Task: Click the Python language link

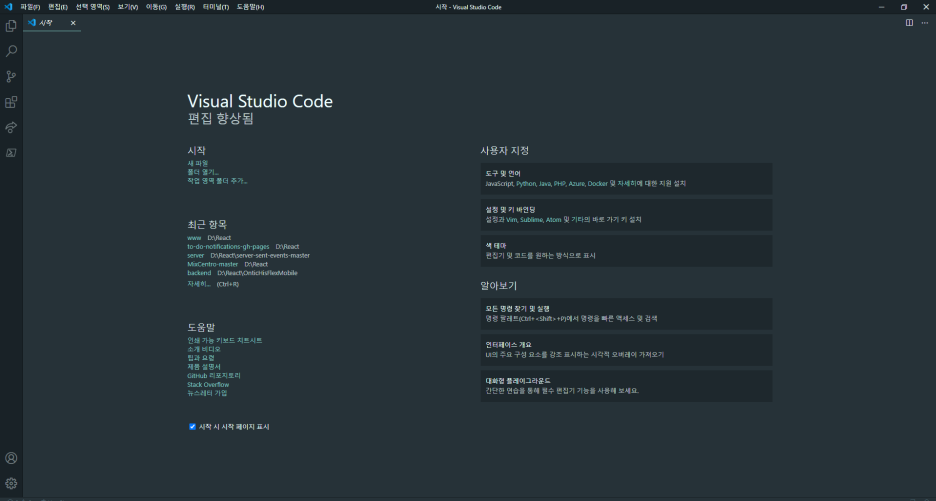Action: (526, 184)
